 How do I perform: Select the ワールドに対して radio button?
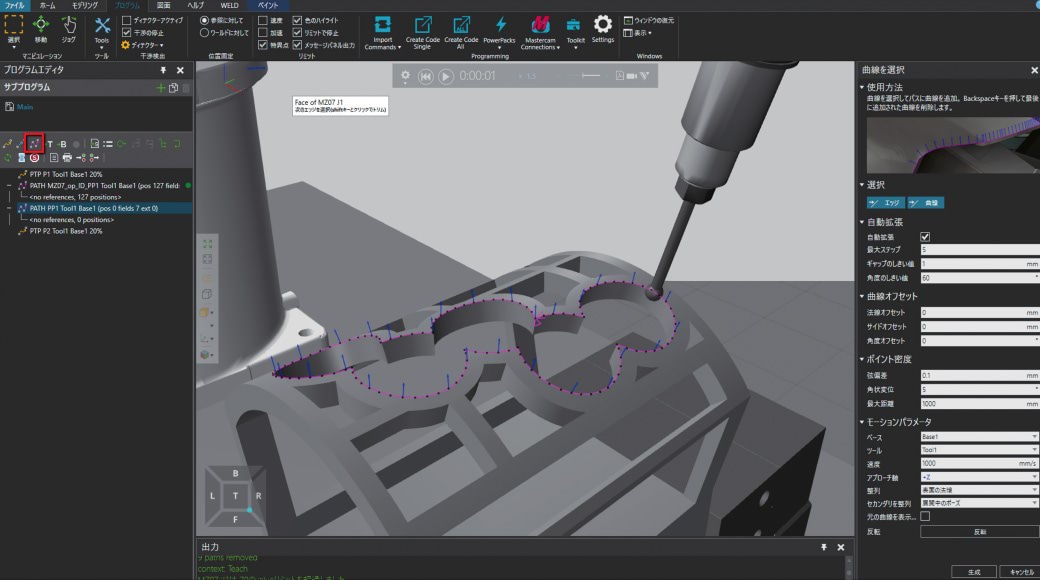[x=205, y=32]
